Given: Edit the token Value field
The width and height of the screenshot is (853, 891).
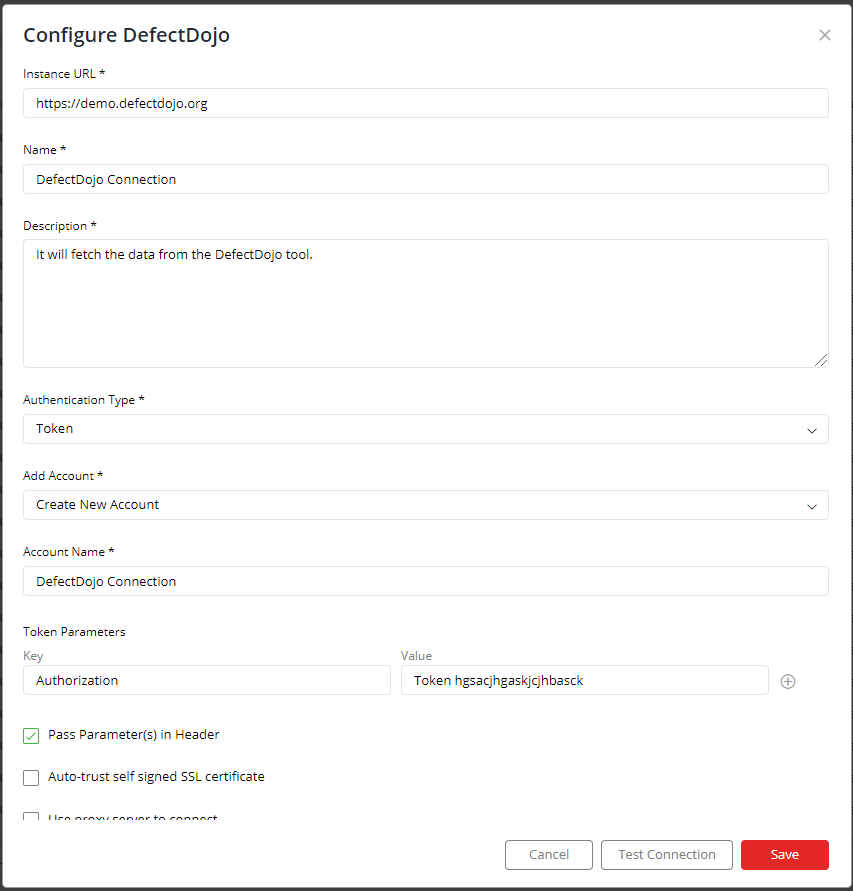Looking at the screenshot, I should pos(585,680).
